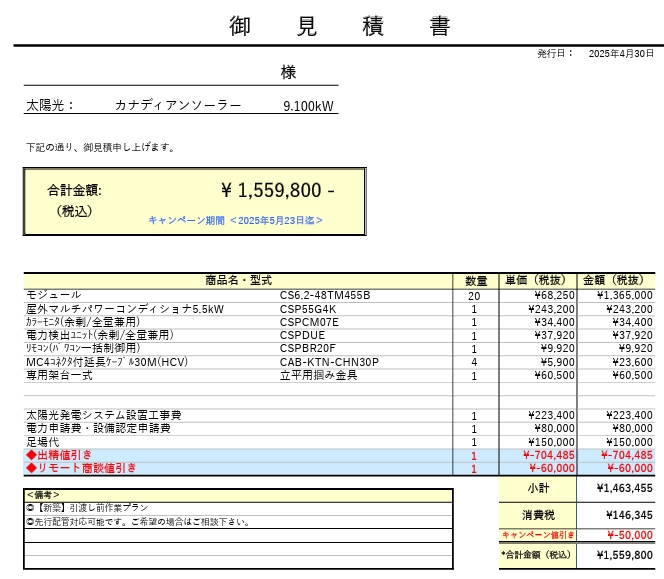Select the モジュール product name
Viewport: 664px width, 579px height.
pos(54,295)
